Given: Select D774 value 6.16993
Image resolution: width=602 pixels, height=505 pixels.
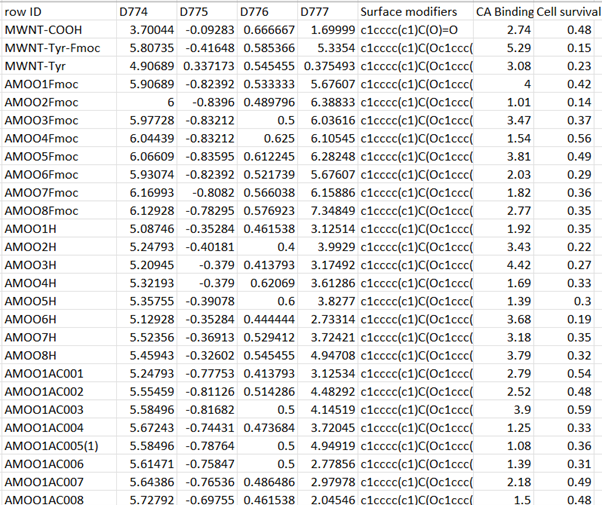Looking at the screenshot, I should tap(147, 192).
